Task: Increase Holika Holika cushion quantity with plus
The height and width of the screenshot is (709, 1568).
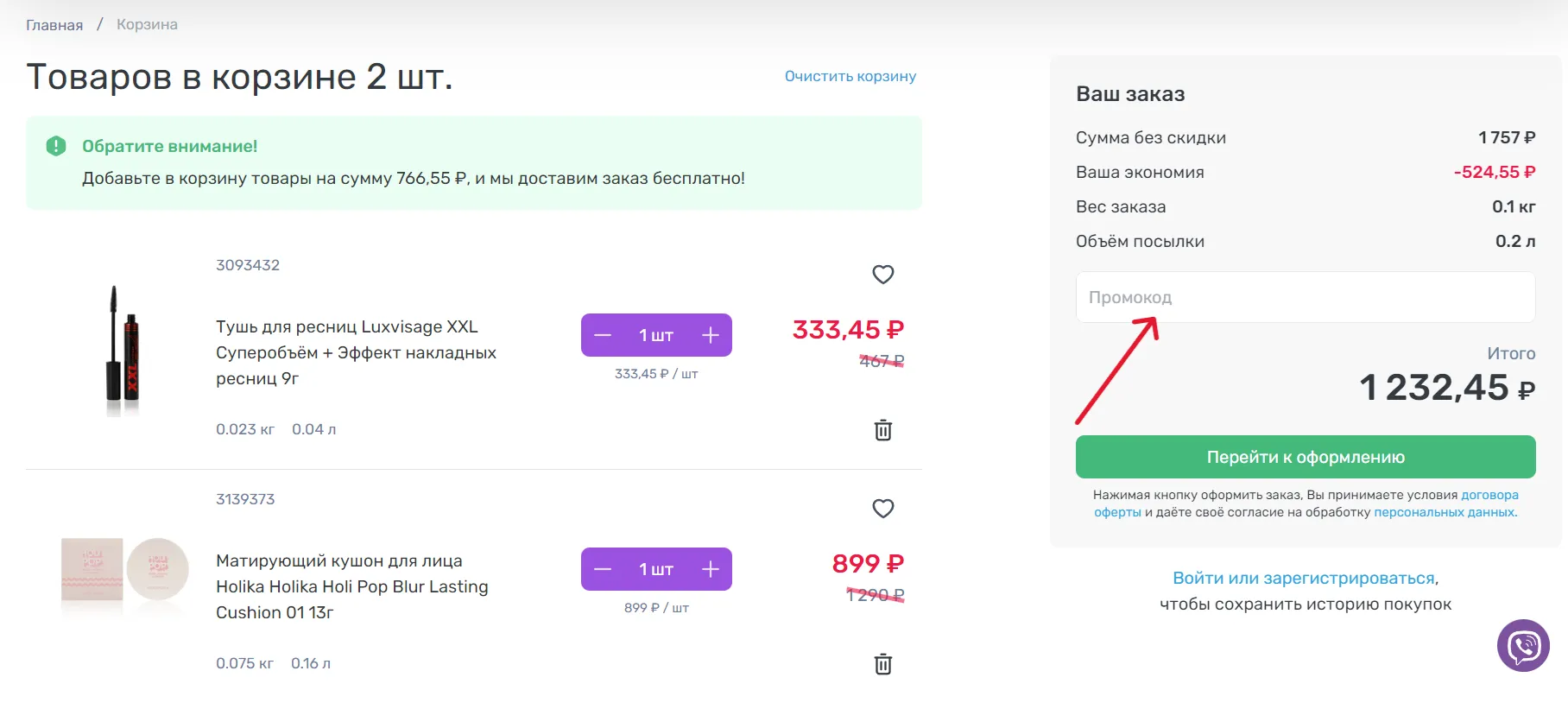Action: [711, 569]
